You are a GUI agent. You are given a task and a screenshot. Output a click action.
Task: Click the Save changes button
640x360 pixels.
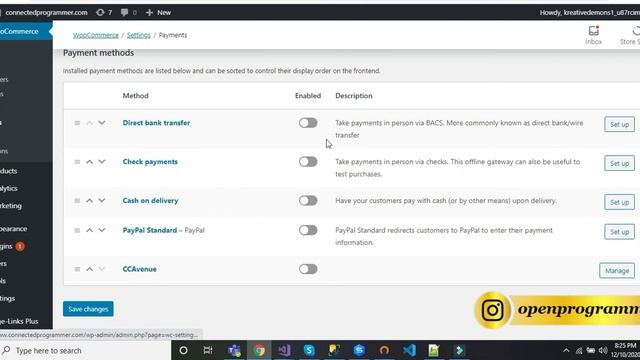coord(88,309)
